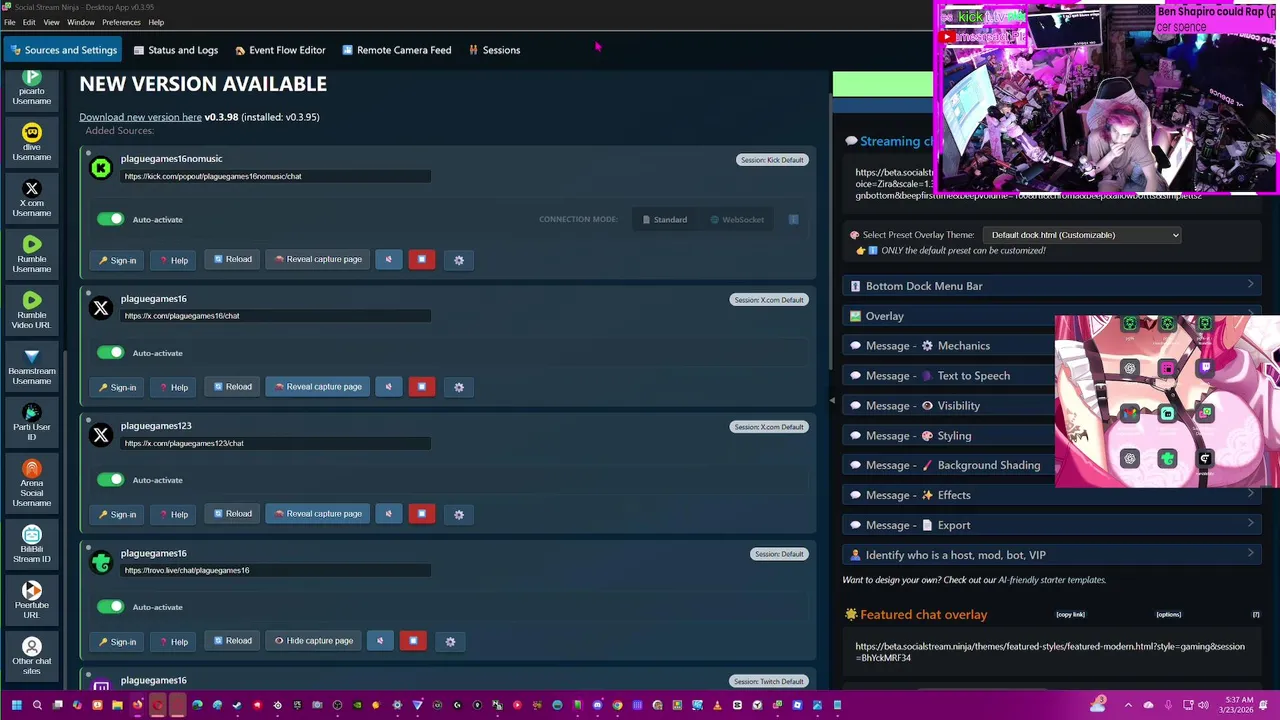
Task: Toggle Auto-activate for plaguegames16 Trovo source
Action: [x=110, y=606]
